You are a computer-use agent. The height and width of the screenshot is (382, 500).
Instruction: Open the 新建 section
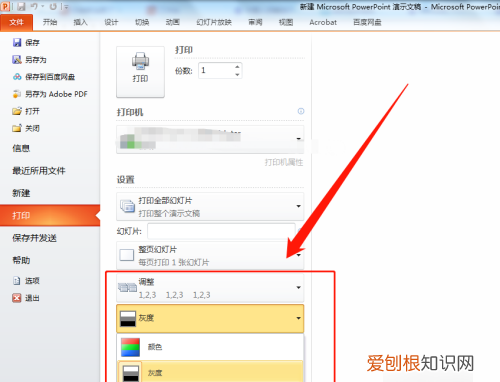21,193
